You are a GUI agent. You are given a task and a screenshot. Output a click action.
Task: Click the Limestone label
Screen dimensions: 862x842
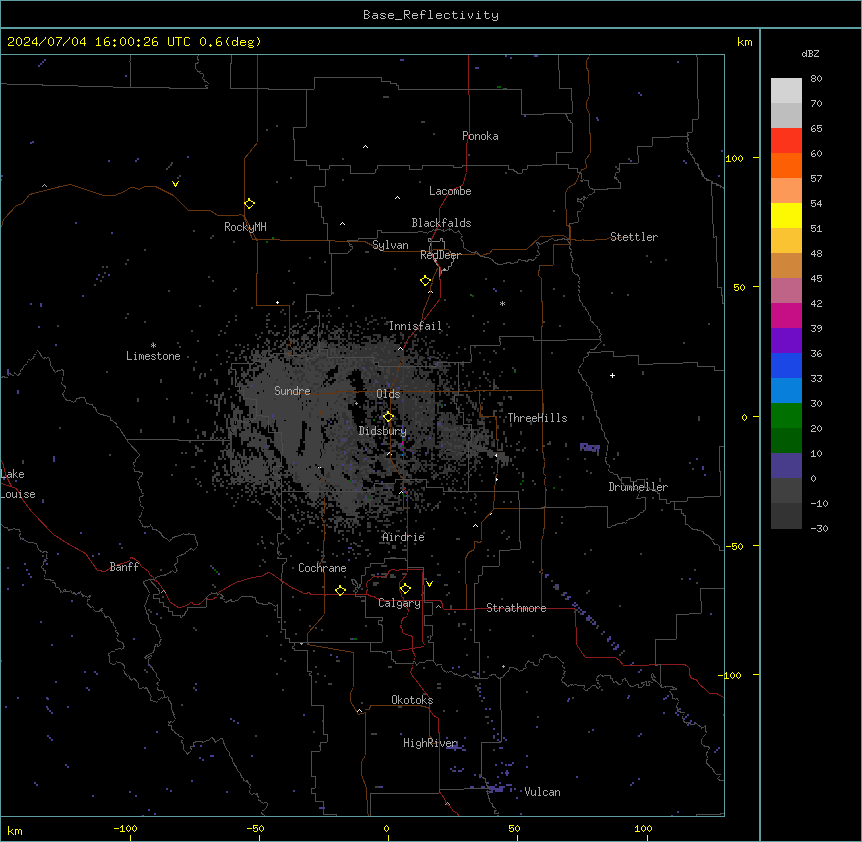153,356
